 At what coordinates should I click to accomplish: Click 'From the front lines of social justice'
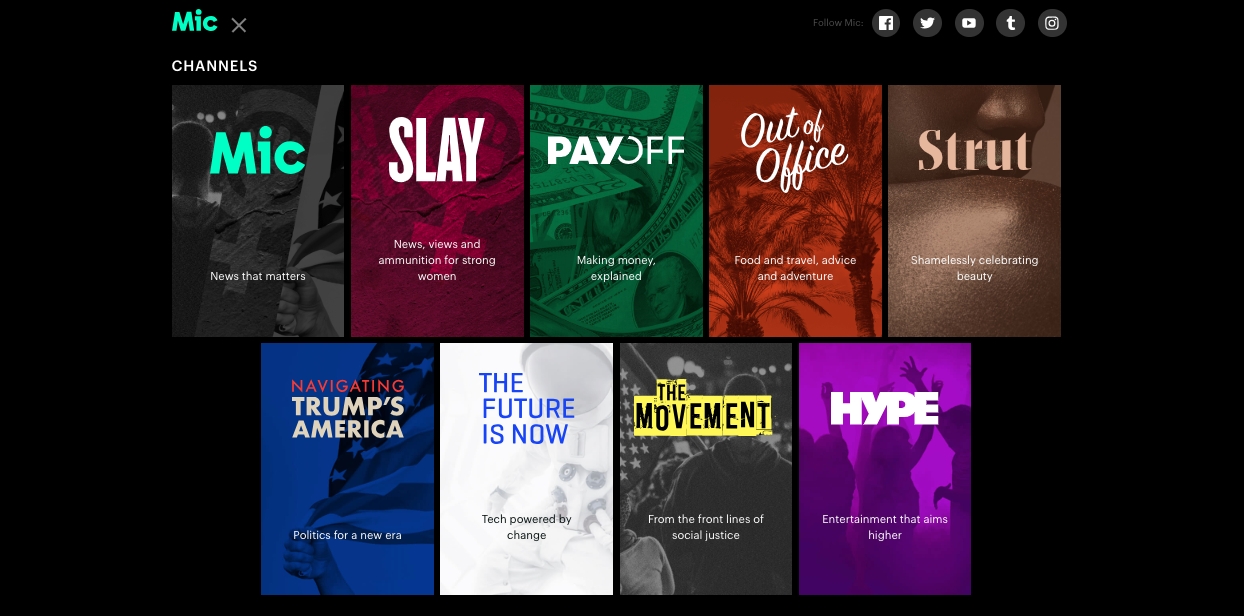[x=706, y=527]
